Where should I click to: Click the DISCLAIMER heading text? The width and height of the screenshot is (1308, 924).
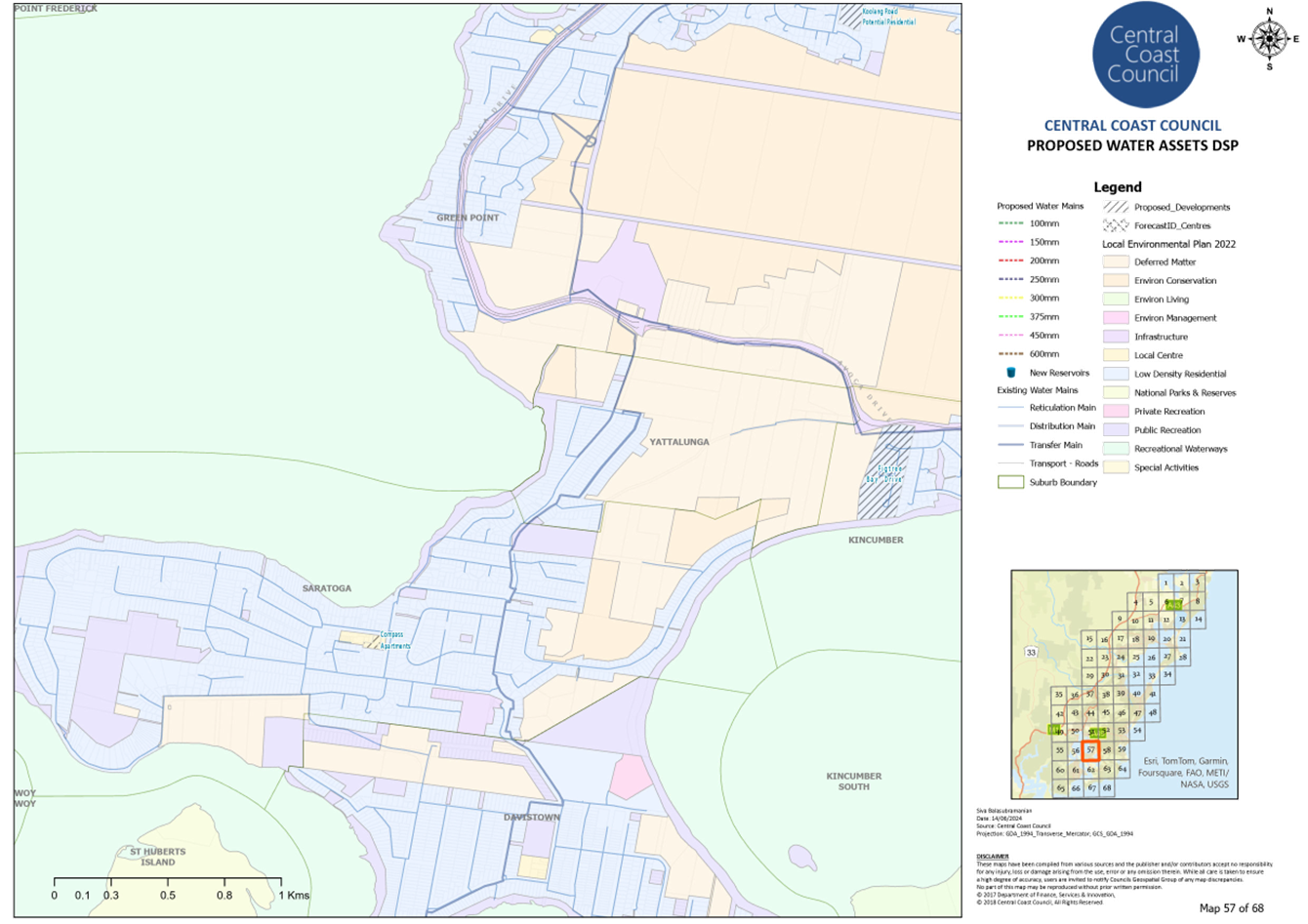pyautogui.click(x=993, y=857)
